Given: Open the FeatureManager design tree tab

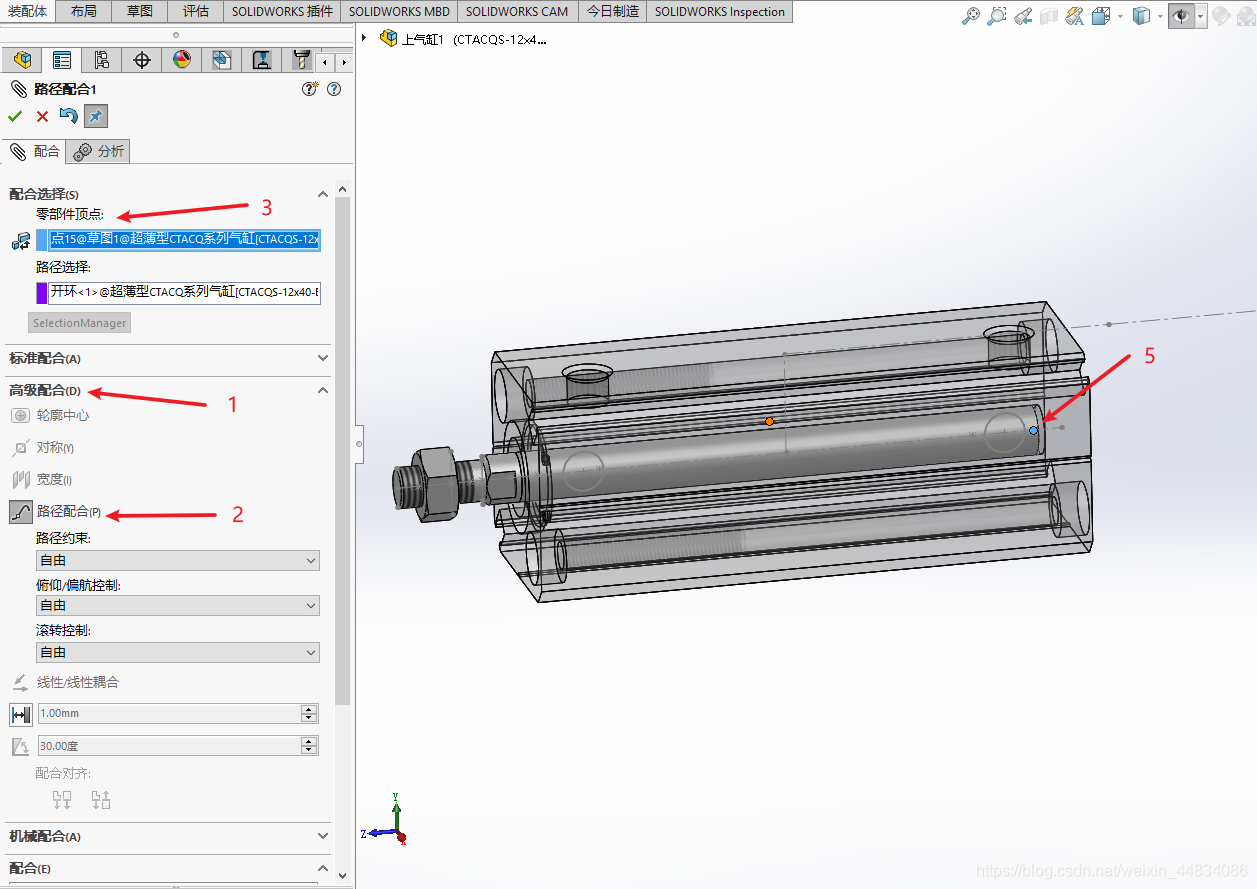Looking at the screenshot, I should 22,60.
